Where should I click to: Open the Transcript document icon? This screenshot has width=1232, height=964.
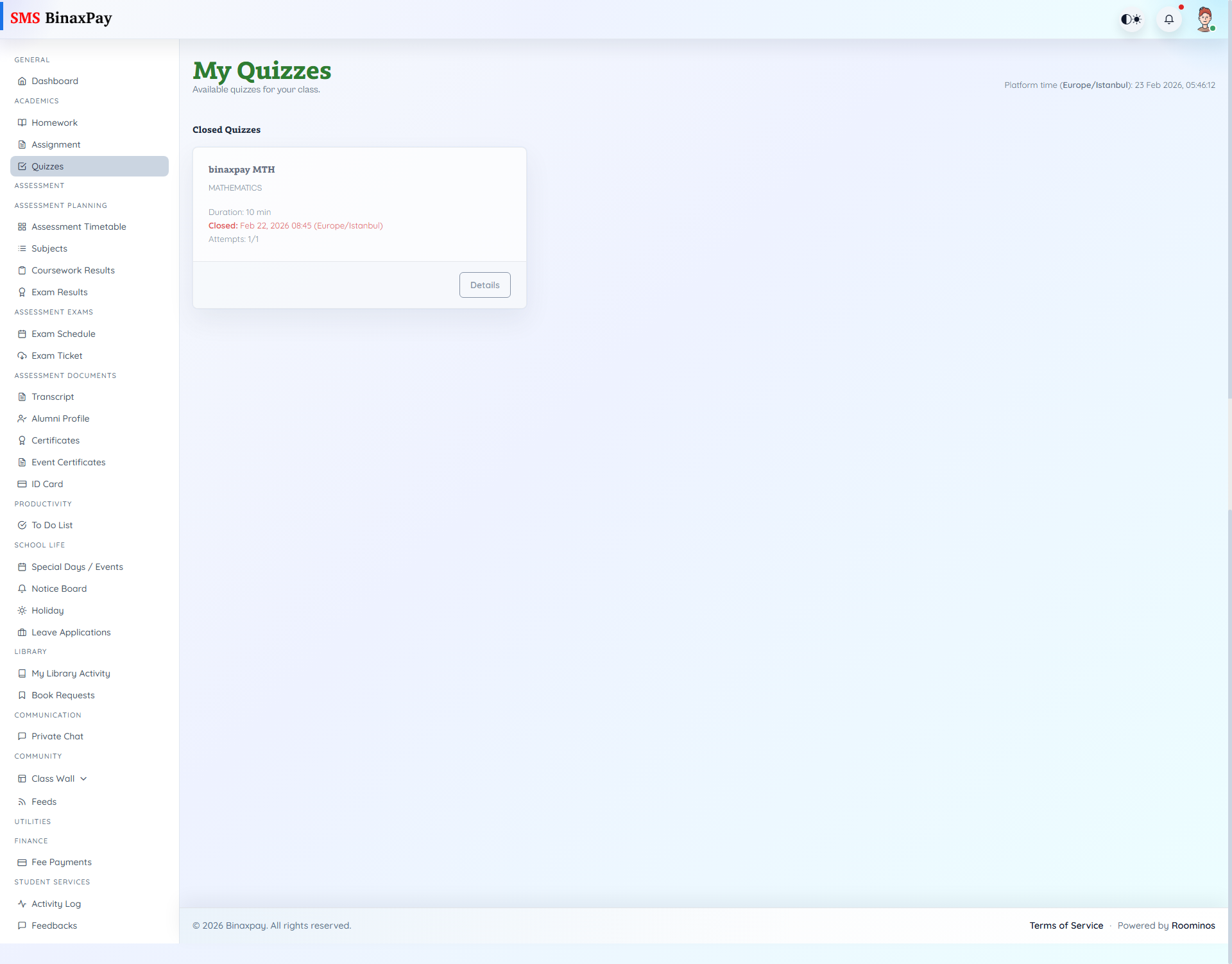[x=22, y=397]
